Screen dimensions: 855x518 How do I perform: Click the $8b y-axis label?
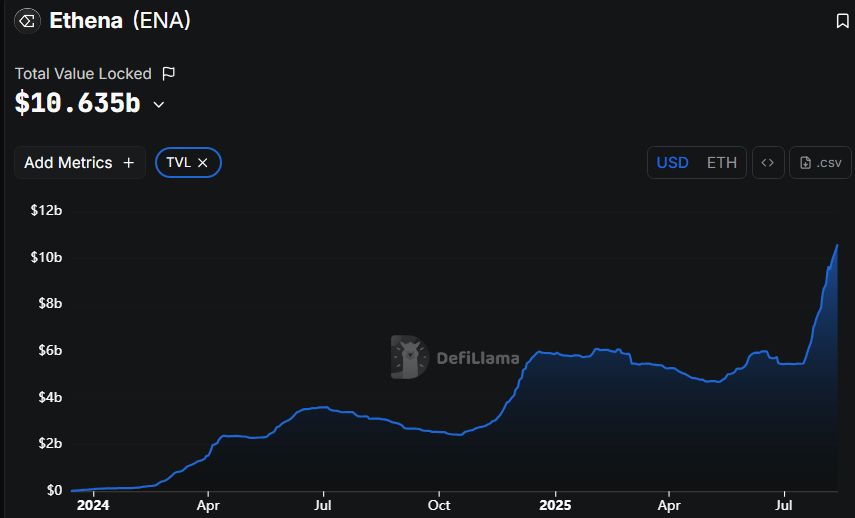[50, 303]
